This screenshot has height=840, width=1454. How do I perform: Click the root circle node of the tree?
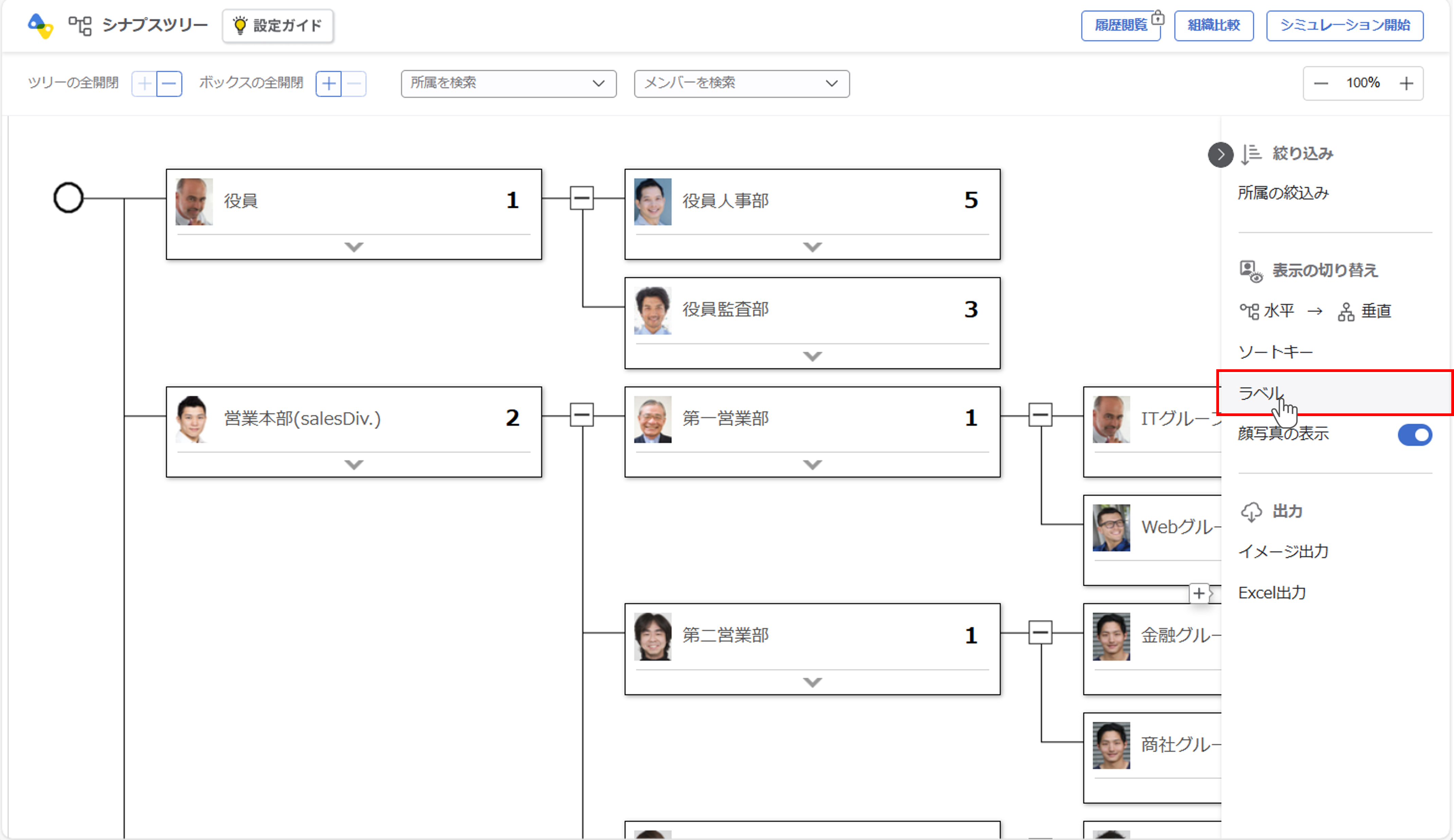pos(68,198)
